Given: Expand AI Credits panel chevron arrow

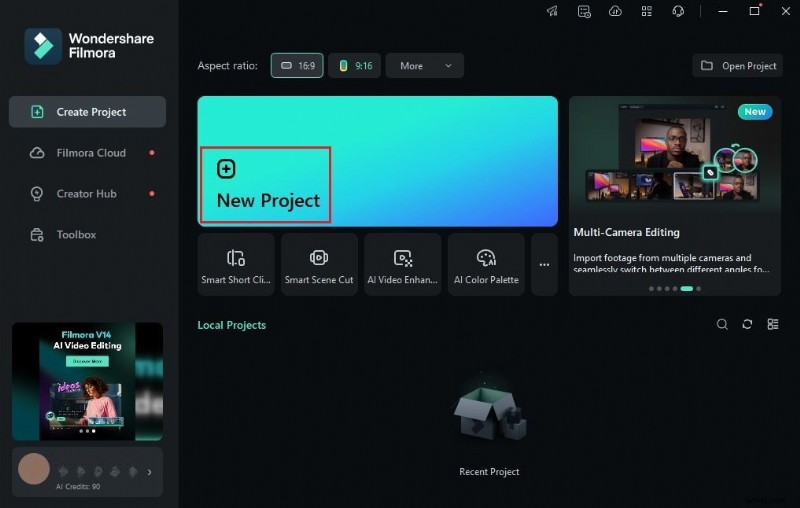Looking at the screenshot, I should coord(150,472).
